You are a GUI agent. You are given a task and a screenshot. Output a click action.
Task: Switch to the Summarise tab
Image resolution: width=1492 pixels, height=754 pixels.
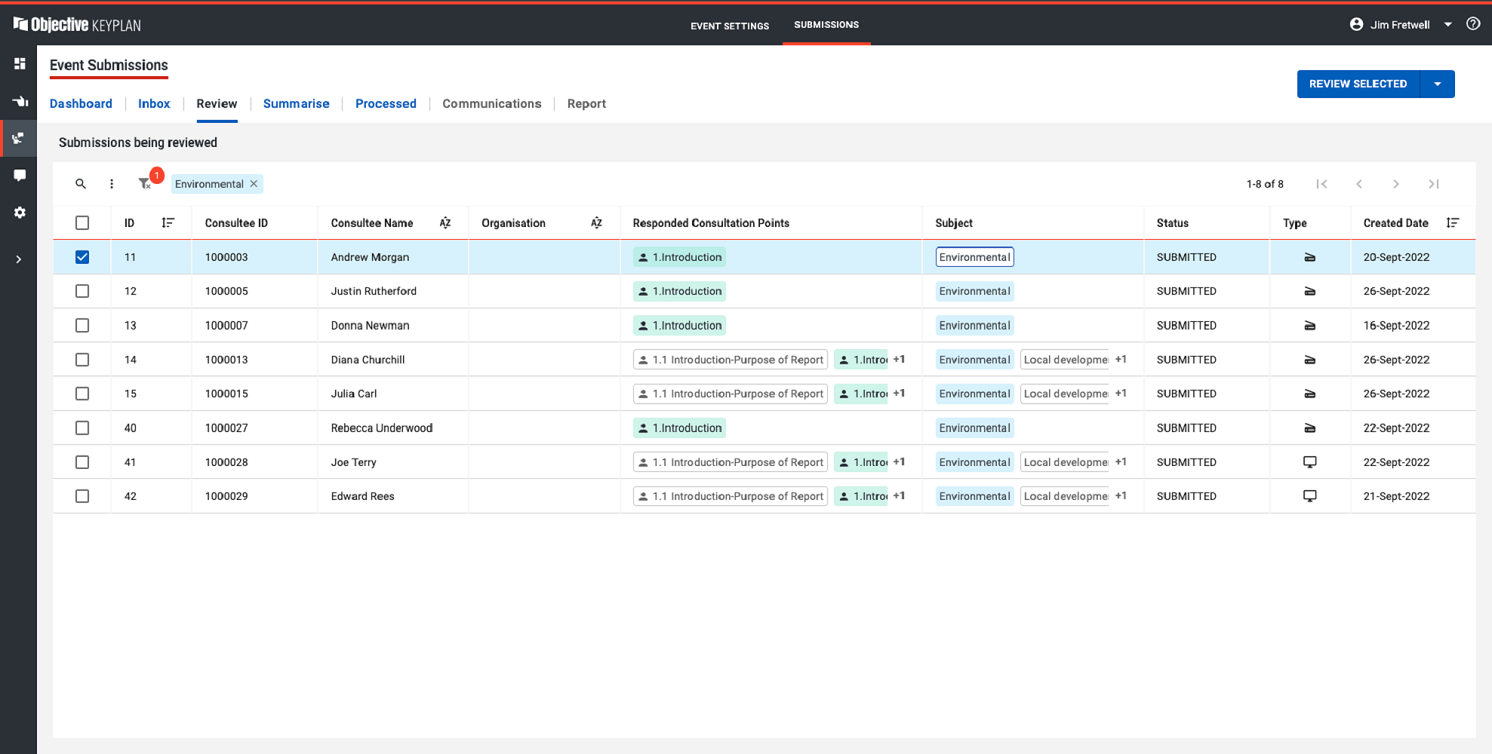[296, 104]
